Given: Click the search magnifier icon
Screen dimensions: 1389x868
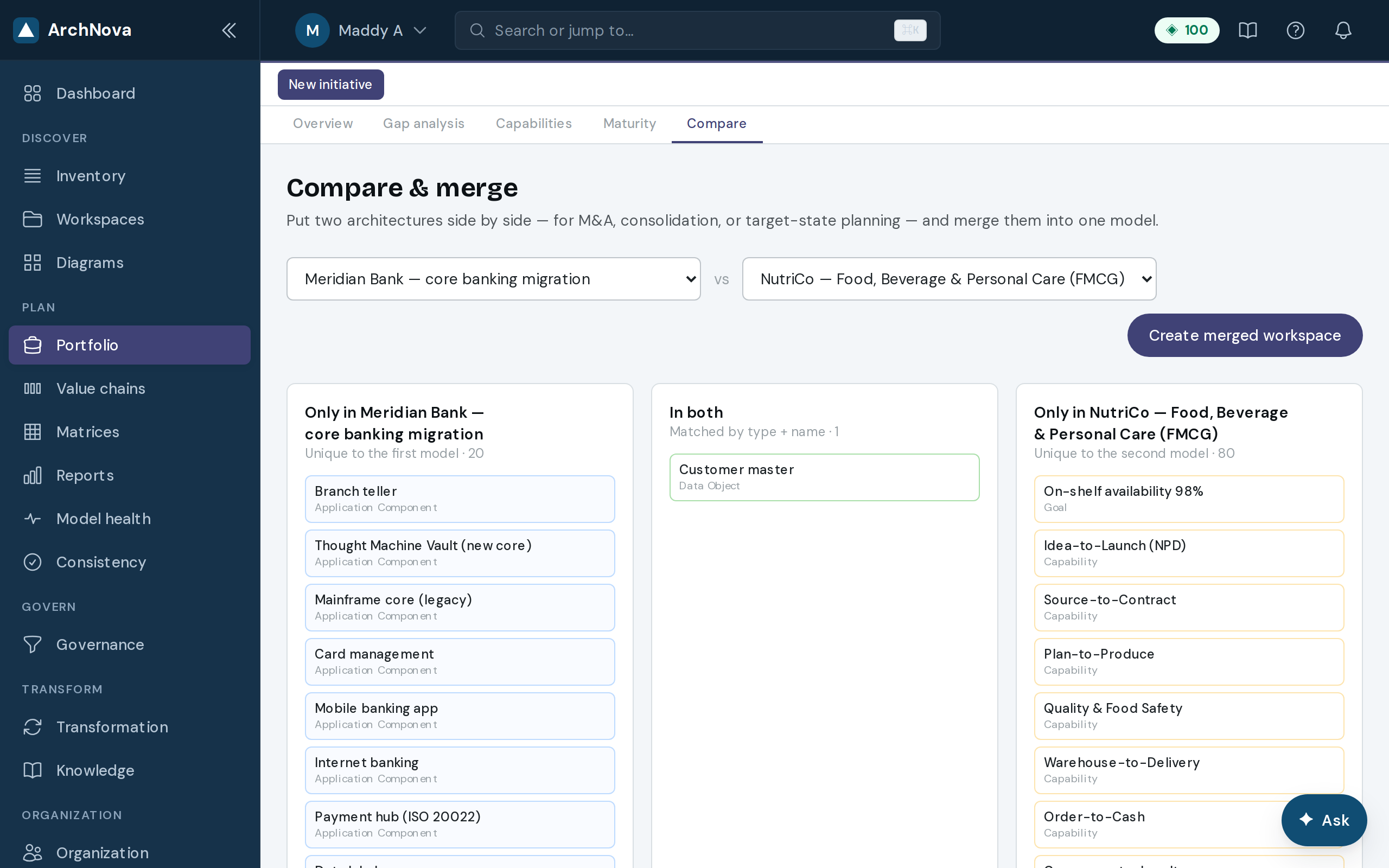Looking at the screenshot, I should point(477,30).
